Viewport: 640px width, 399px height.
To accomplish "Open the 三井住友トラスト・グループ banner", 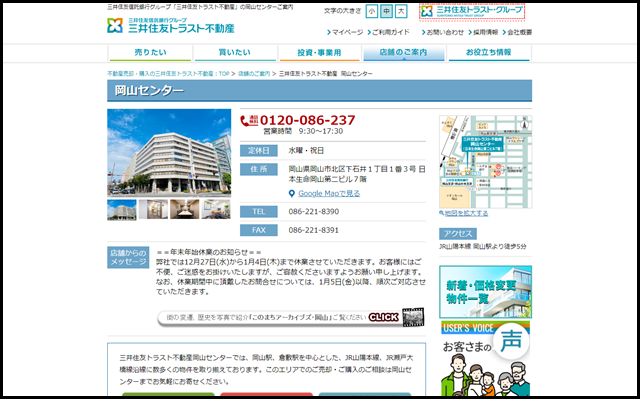I will [472, 11].
